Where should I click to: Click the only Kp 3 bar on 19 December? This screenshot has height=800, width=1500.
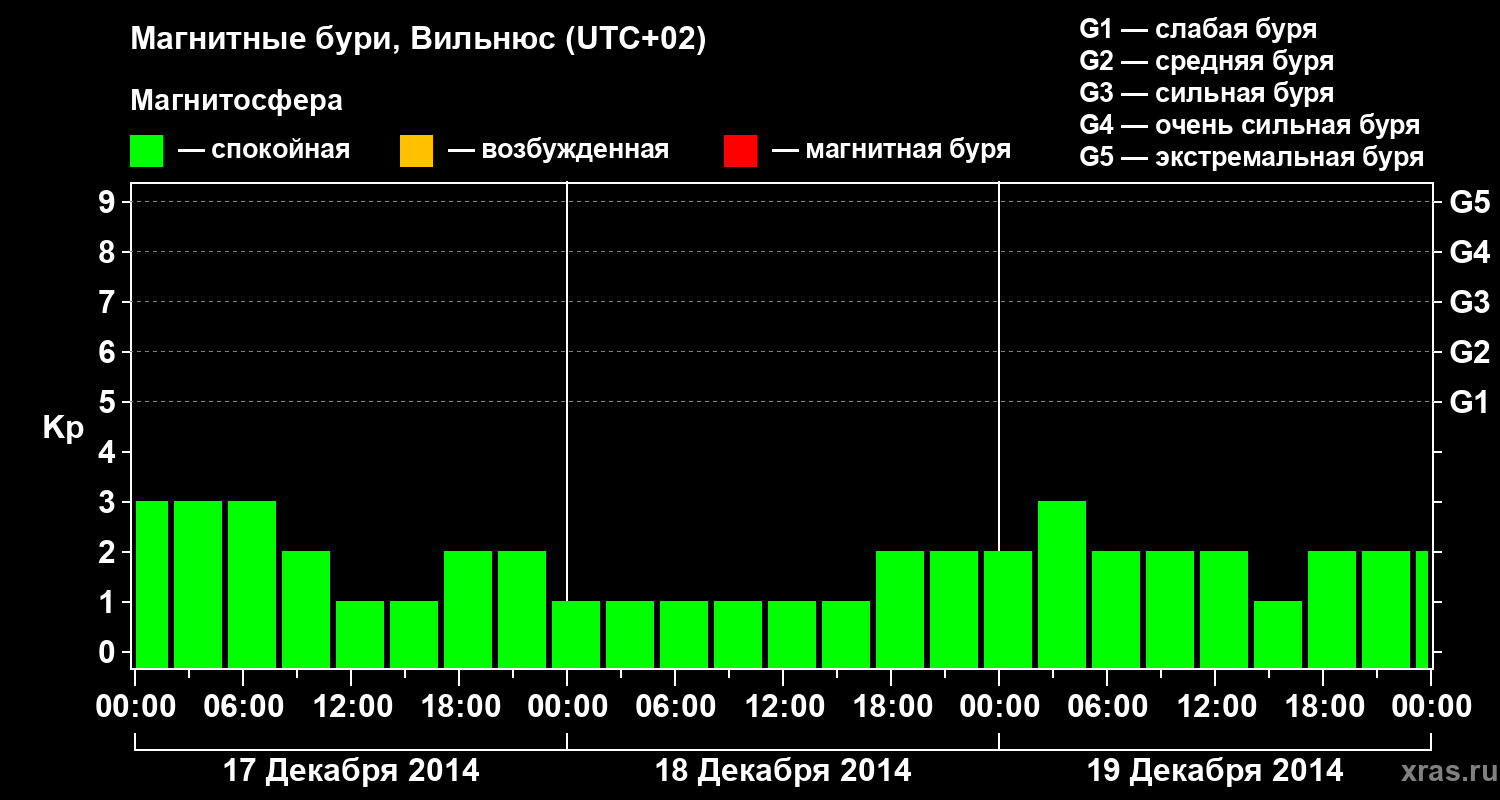[1062, 584]
